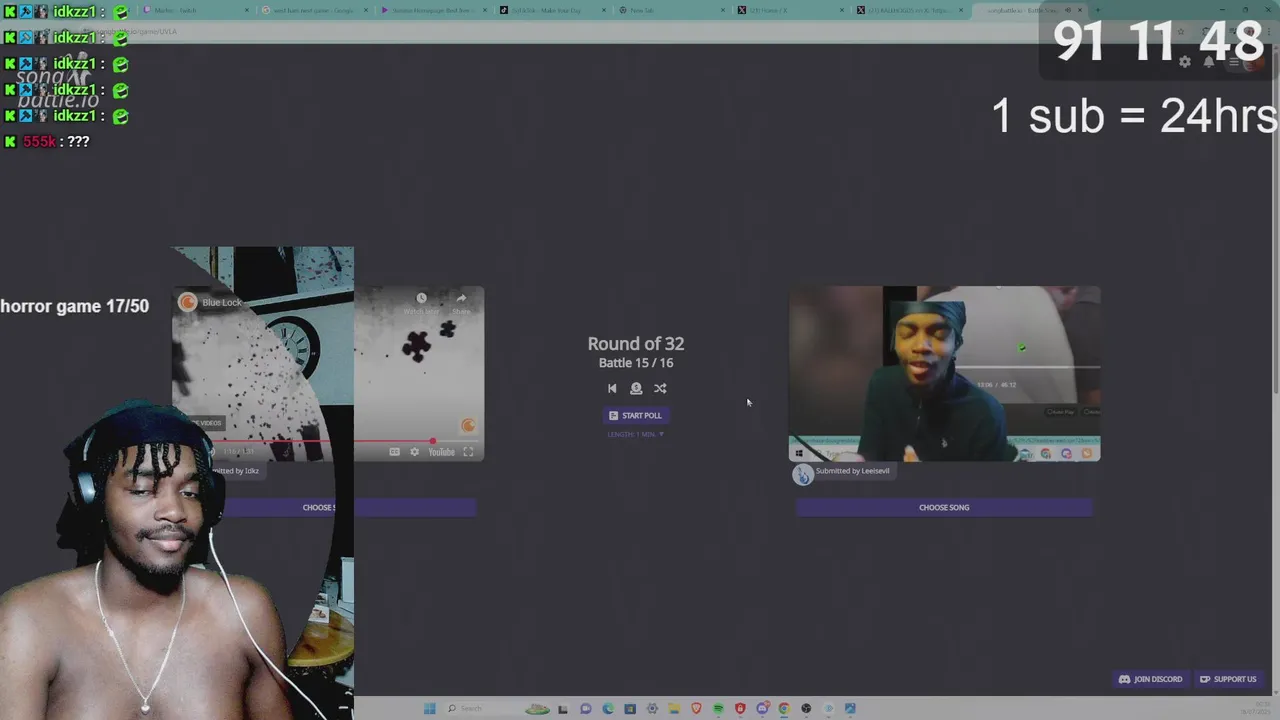Open Discord from the taskbar

(x=762, y=708)
